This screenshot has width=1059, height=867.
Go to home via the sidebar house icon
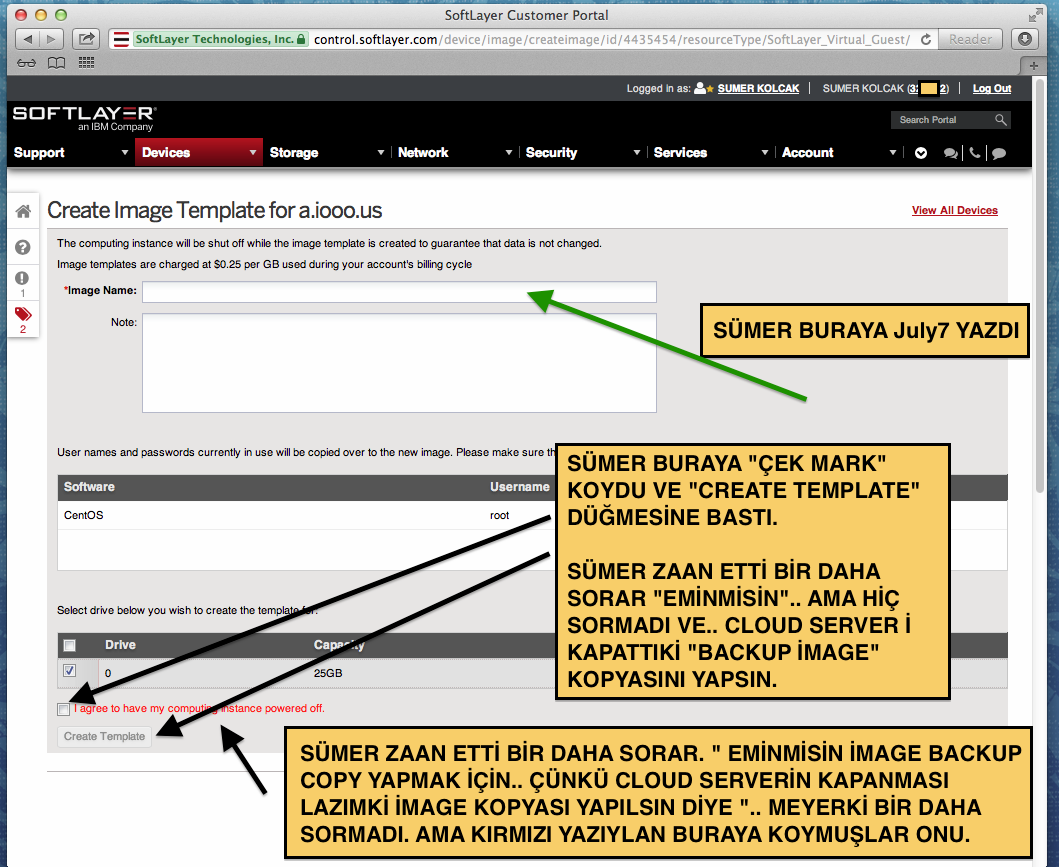(x=23, y=211)
